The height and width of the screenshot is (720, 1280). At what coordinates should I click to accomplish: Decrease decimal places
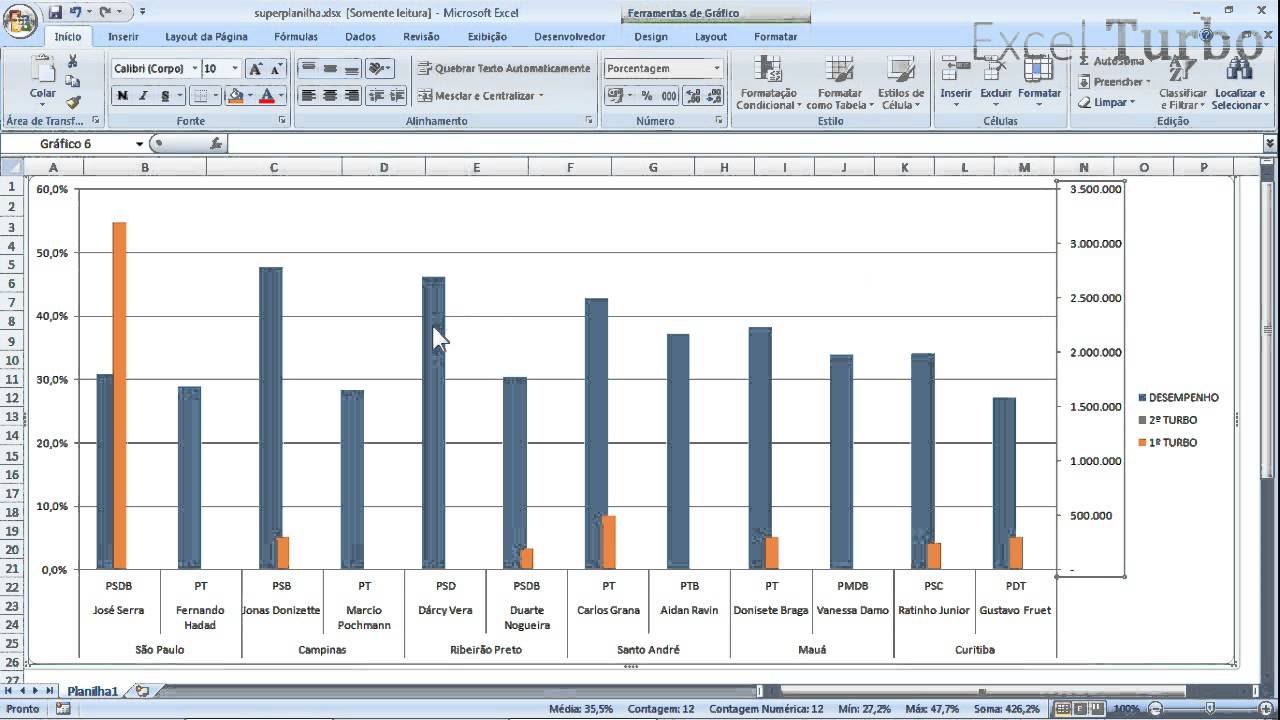tap(715, 96)
